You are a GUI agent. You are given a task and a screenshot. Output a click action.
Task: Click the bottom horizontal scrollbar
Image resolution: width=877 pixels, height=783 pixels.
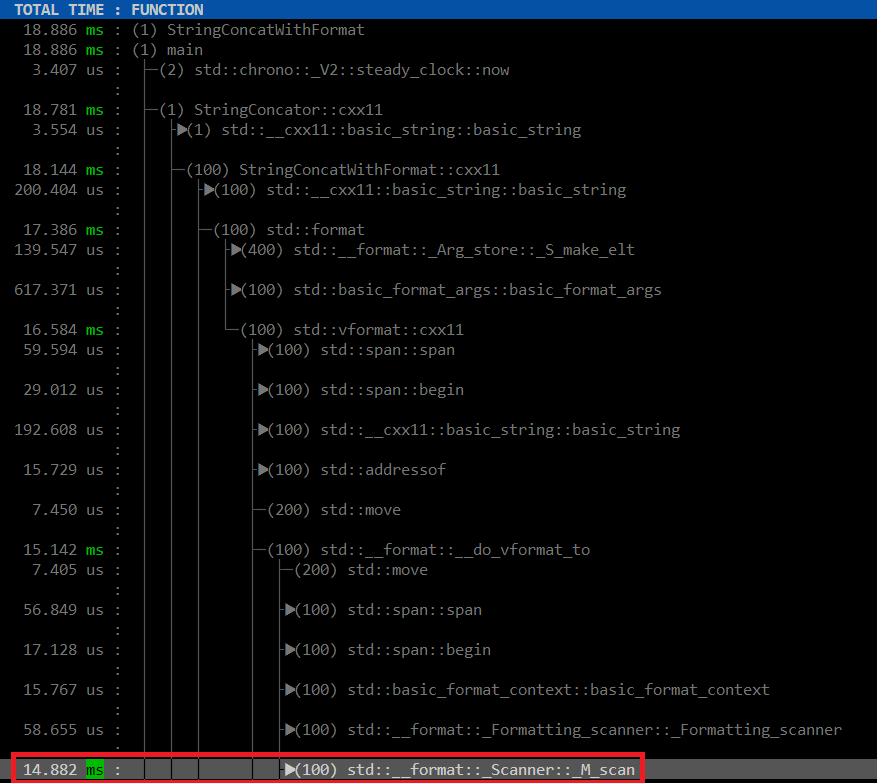click(438, 779)
